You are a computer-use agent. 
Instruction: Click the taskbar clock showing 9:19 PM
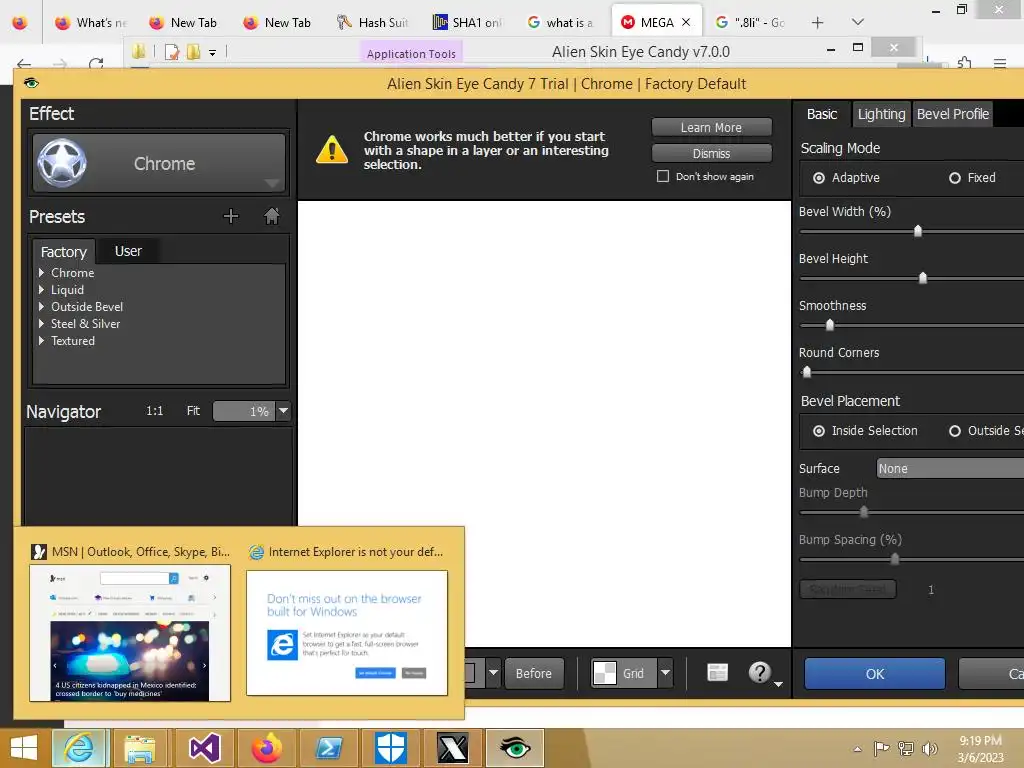pyautogui.click(x=980, y=741)
